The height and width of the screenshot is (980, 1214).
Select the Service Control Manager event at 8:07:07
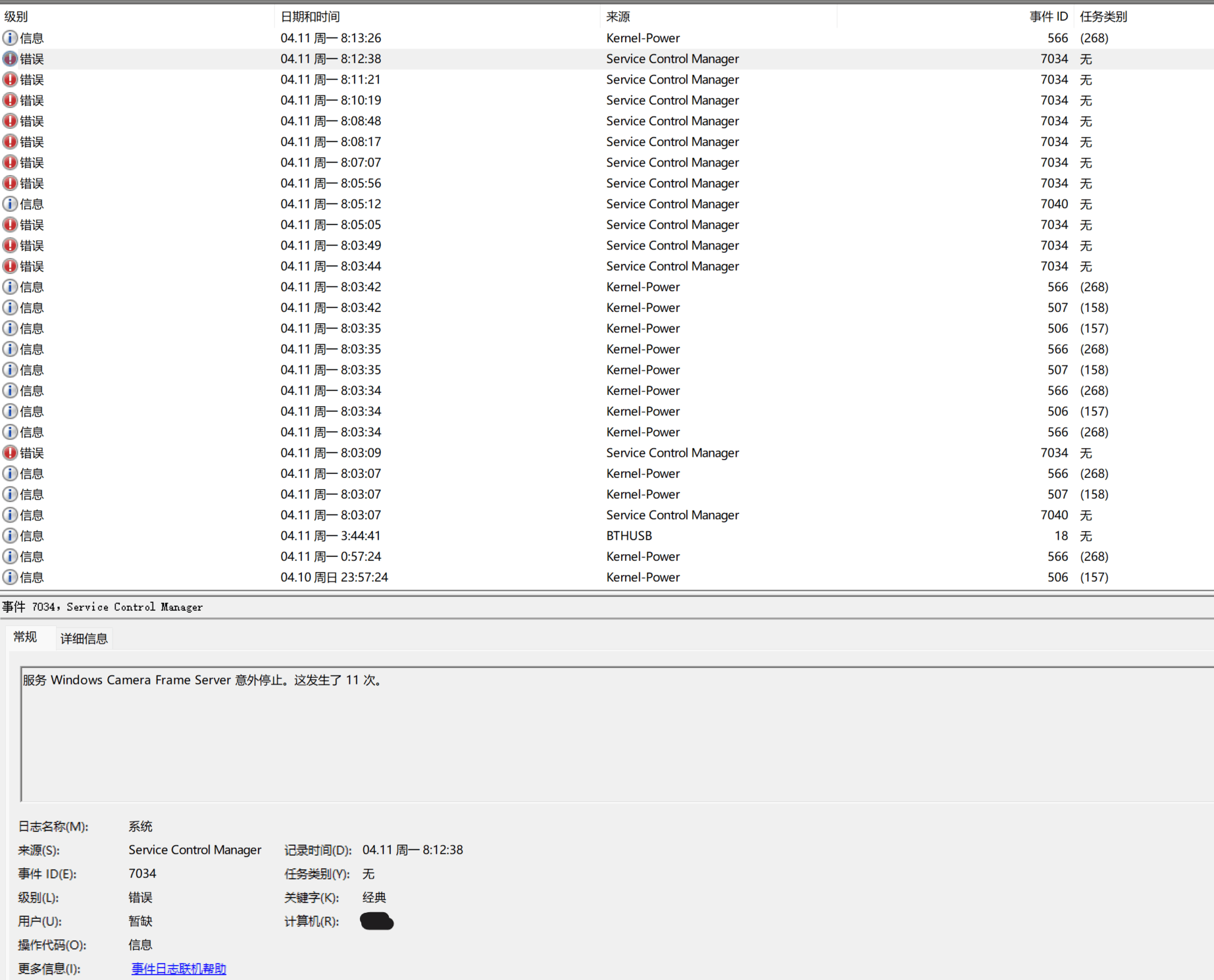(461, 162)
